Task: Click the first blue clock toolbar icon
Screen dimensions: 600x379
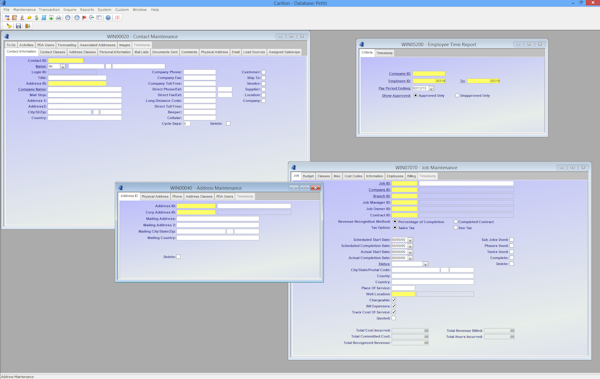Action: point(68,18)
